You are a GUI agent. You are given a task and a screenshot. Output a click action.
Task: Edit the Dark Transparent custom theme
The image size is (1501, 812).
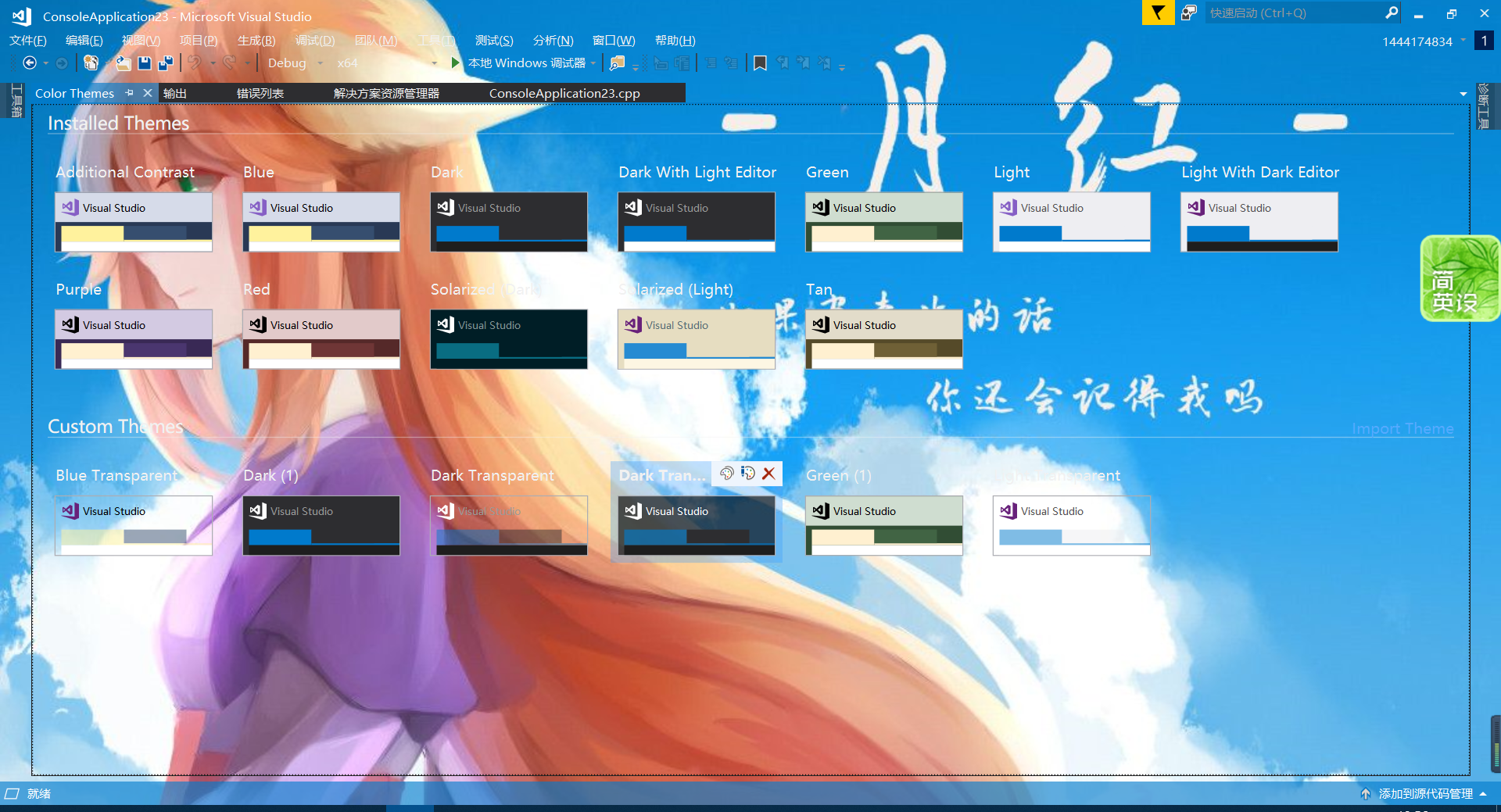tap(747, 474)
